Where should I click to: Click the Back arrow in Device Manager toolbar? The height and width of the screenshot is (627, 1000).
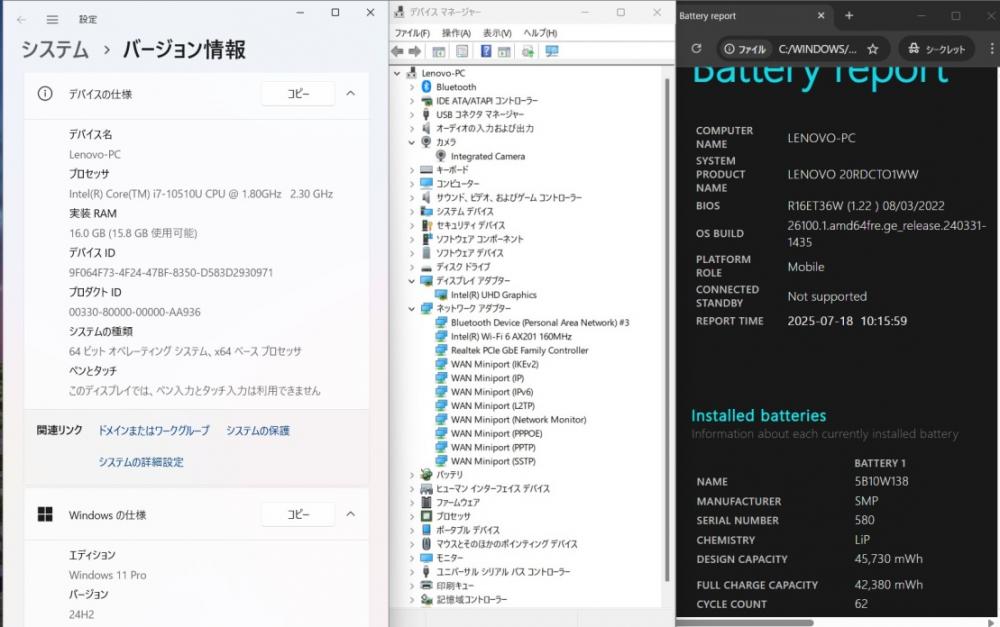(x=397, y=51)
